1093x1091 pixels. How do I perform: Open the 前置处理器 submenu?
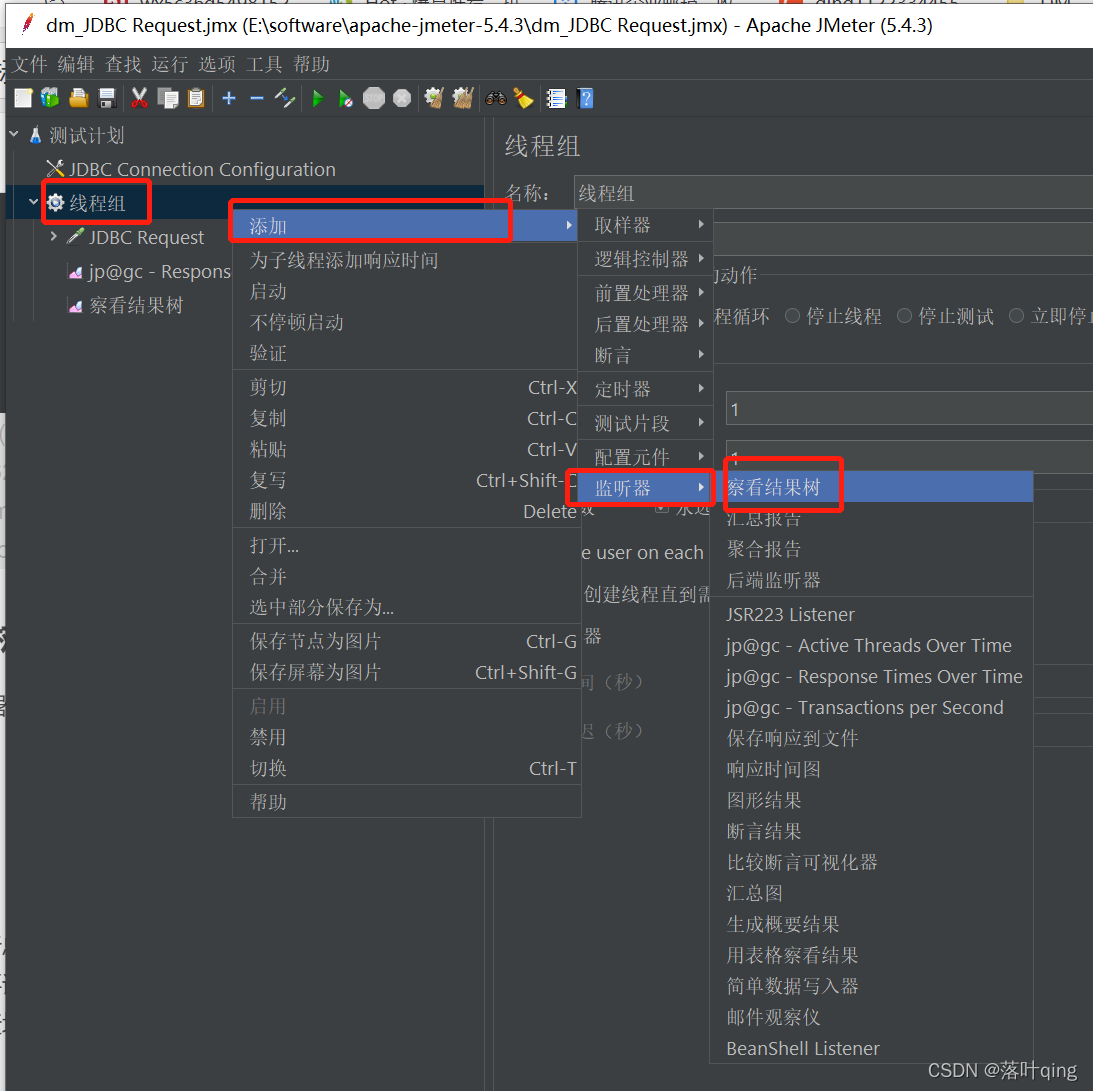point(646,293)
